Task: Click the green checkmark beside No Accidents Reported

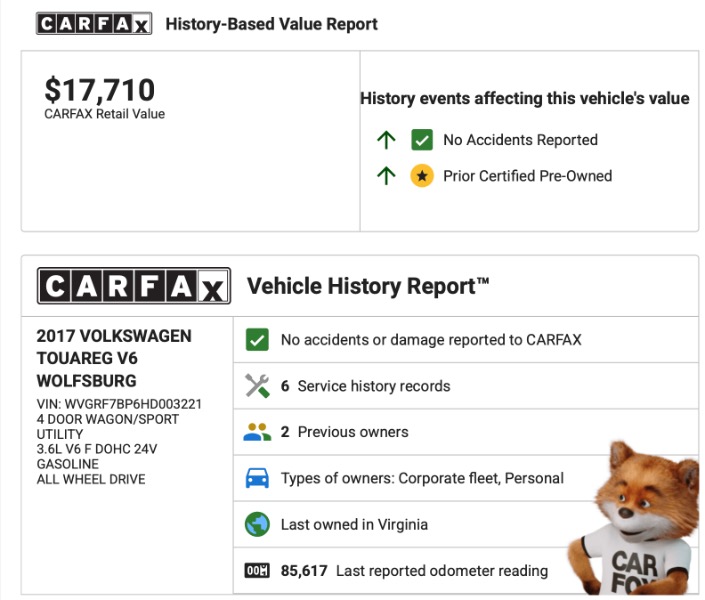Action: click(x=422, y=140)
